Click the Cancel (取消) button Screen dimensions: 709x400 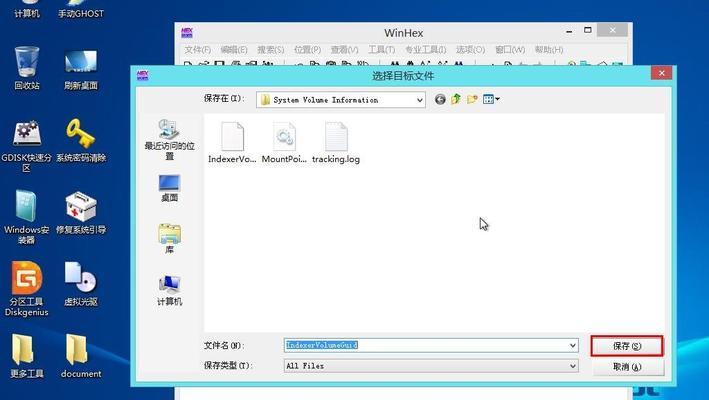point(627,367)
